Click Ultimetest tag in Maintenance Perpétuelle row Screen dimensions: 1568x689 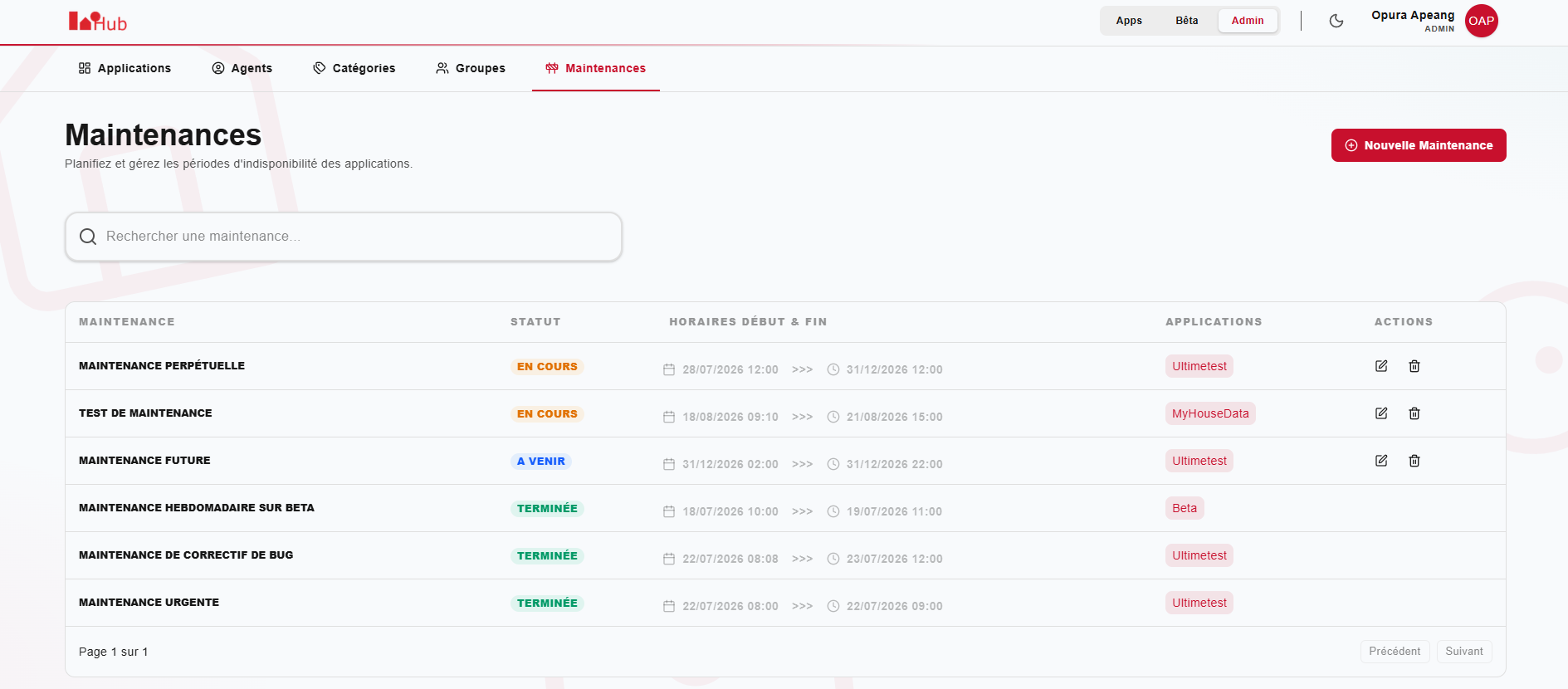pos(1199,366)
